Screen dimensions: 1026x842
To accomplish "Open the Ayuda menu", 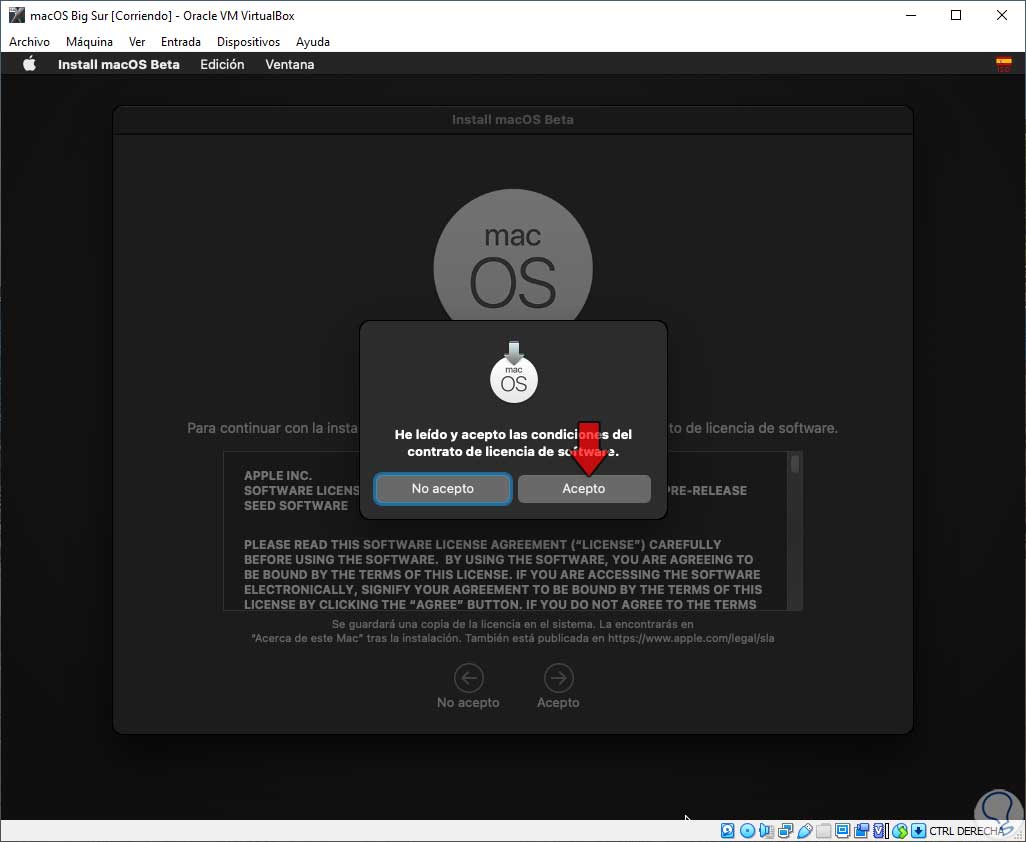I will [313, 42].
